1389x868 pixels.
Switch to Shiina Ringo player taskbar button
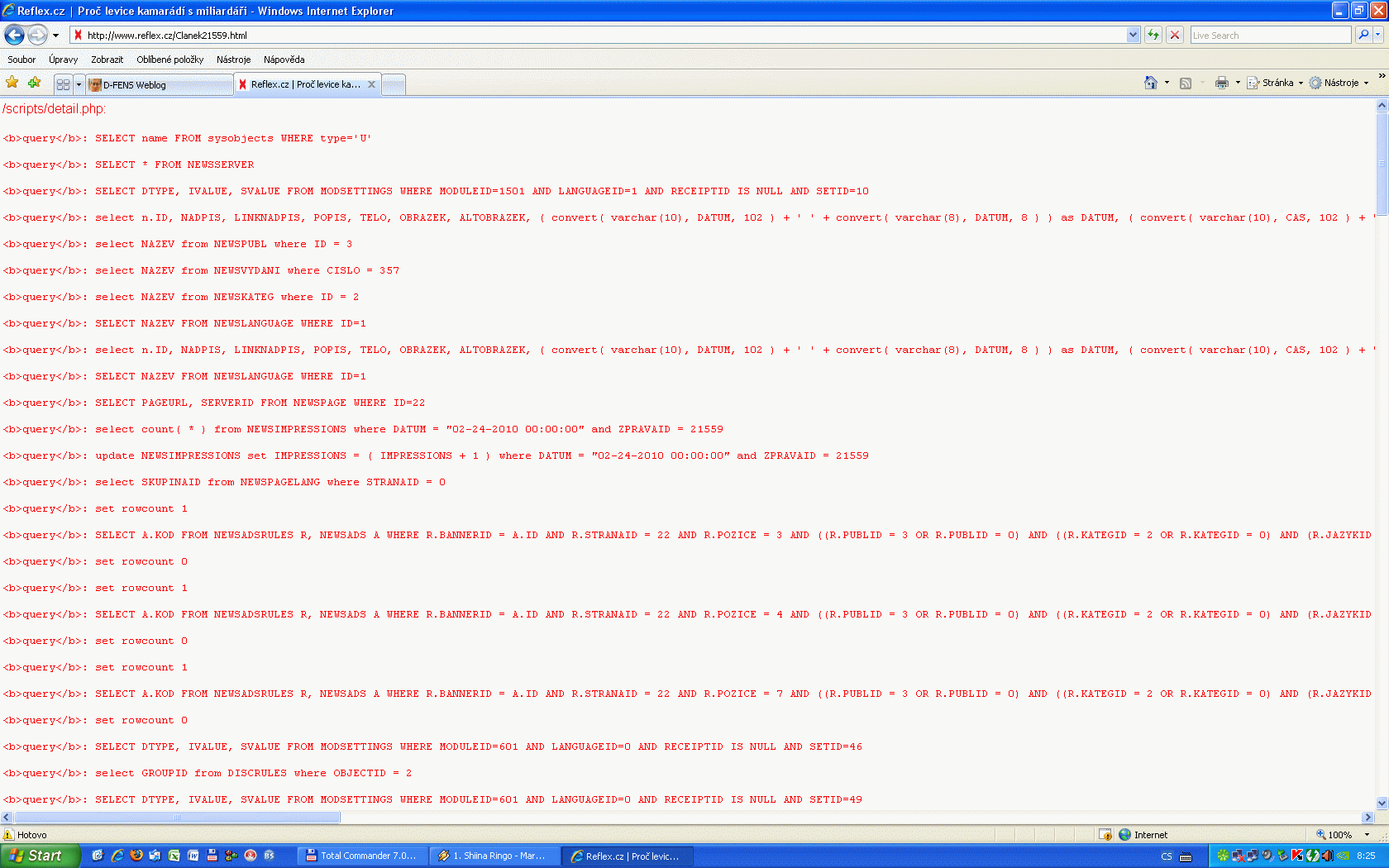pos(495,856)
